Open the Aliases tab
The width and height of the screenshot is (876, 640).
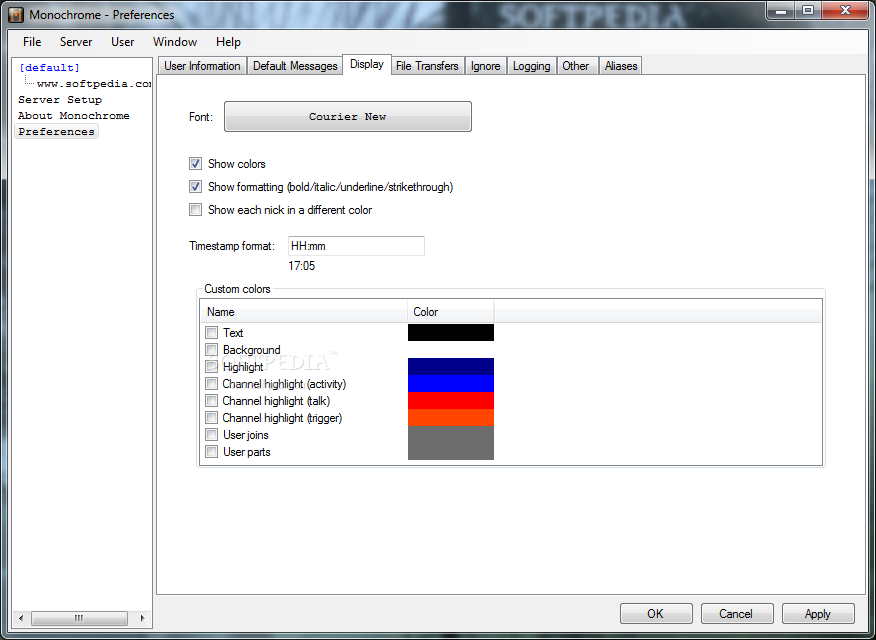[621, 66]
